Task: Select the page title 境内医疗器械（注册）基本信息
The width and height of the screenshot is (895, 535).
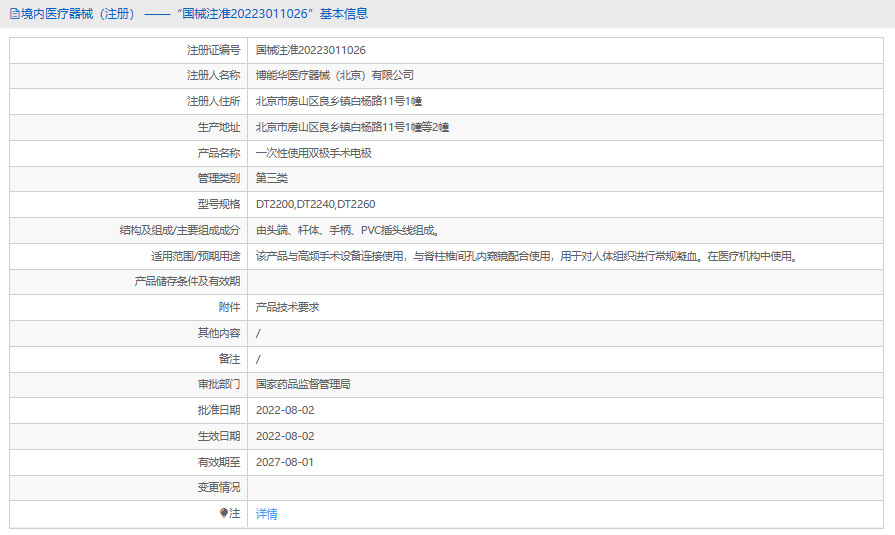Action: click(194, 14)
